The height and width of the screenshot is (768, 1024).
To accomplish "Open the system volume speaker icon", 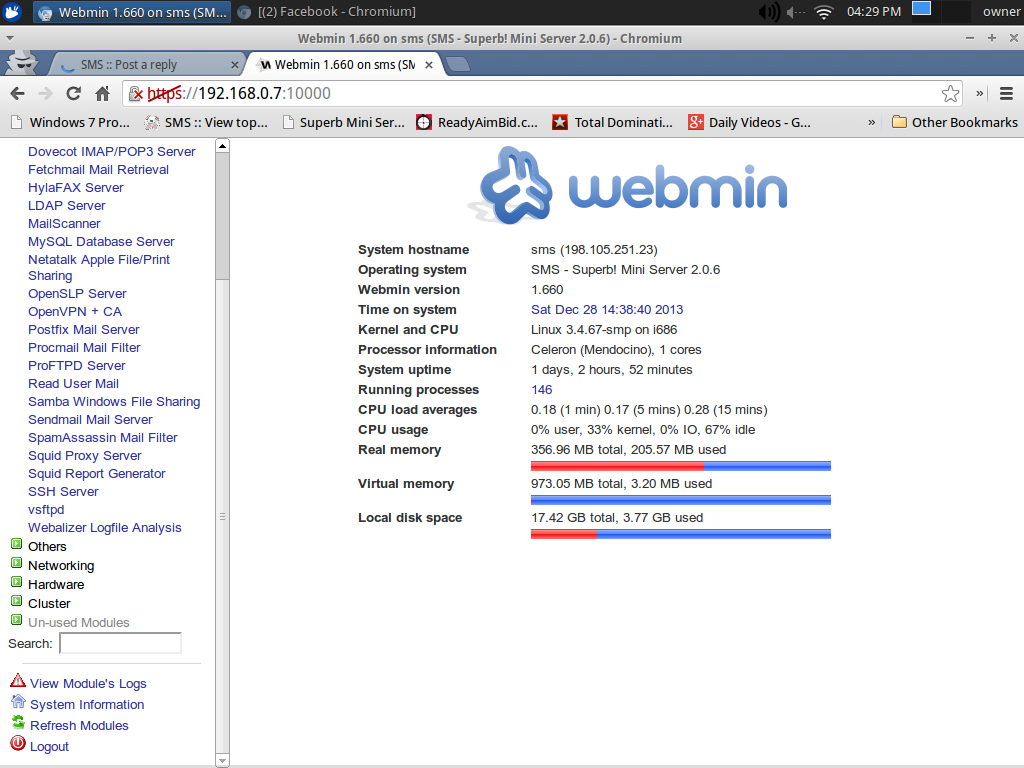I will point(768,12).
